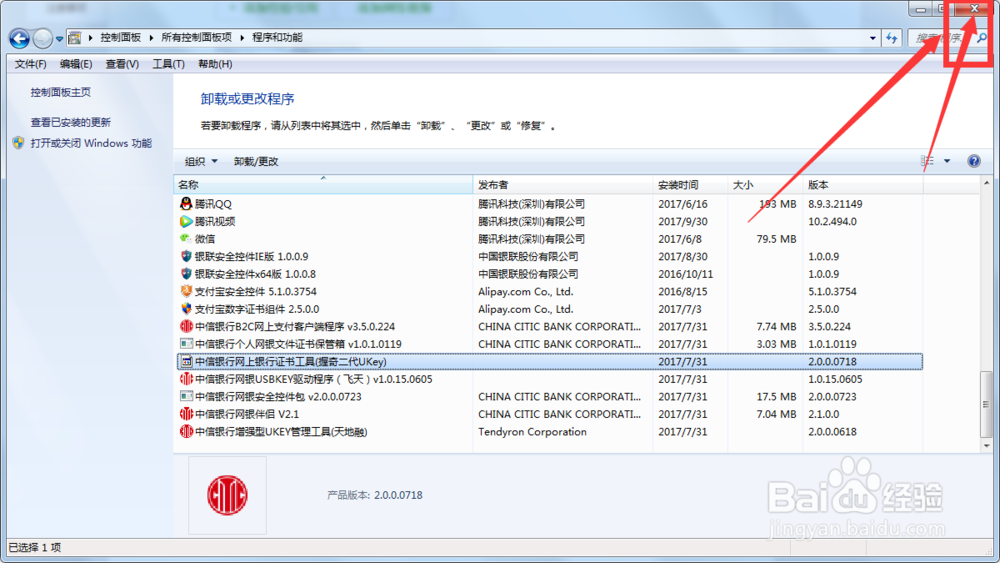Click CITIC logo thumbnail in details pane

tap(227, 495)
